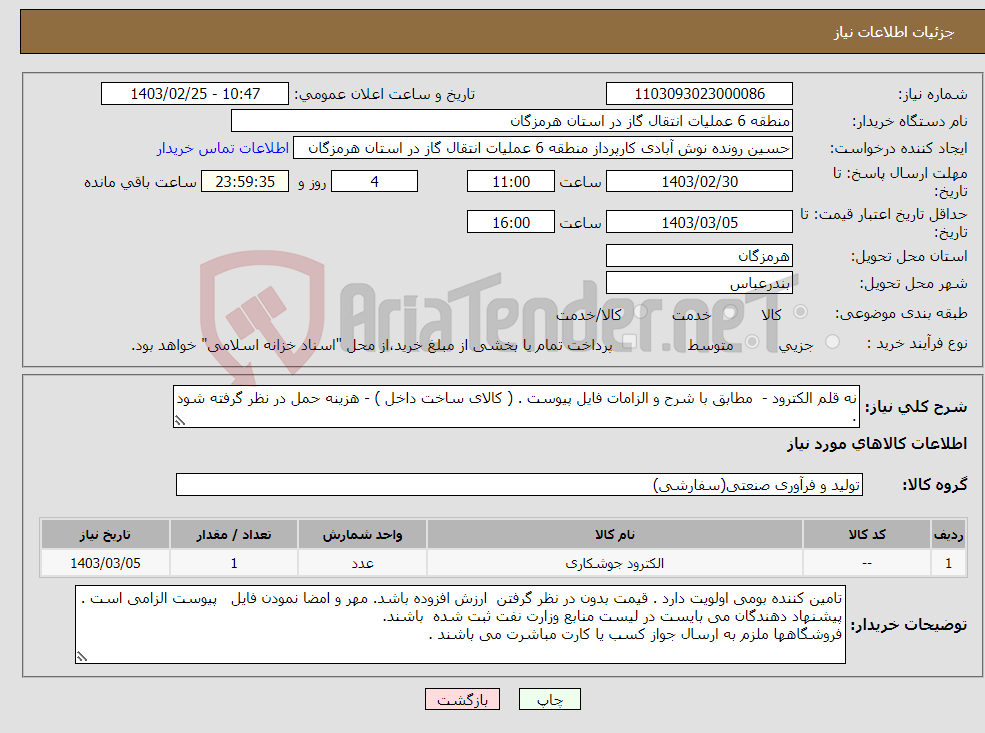Click the announcement date field 1403/02/25 - 10:47
985x733 pixels.
tap(195, 94)
